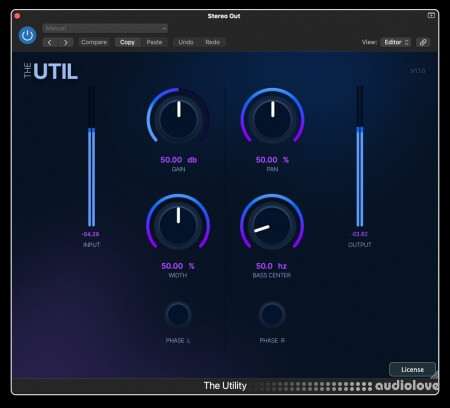450x408 pixels.
Task: Click the Paste button
Action: 154,42
